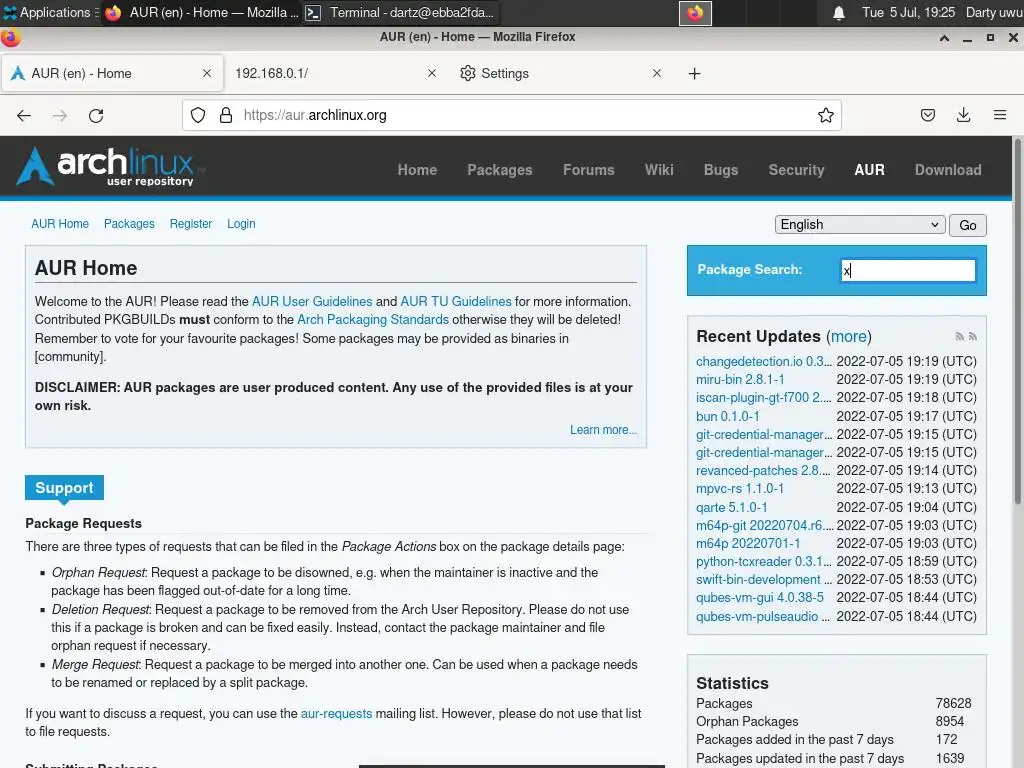Close the 192.168.0.1/ tab
1024x768 pixels.
pyautogui.click(x=432, y=73)
